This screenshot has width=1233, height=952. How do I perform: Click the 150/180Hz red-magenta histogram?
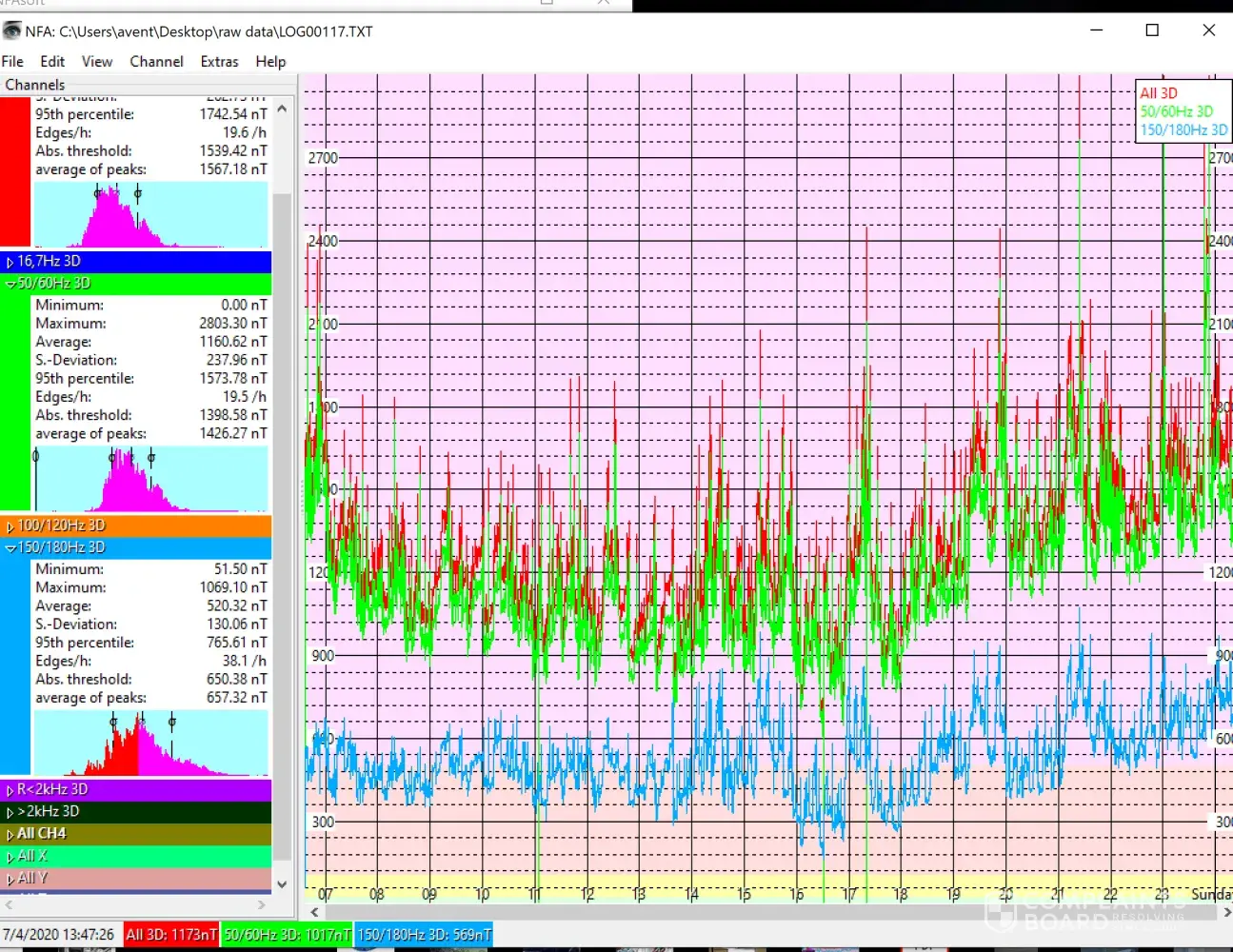(x=151, y=743)
